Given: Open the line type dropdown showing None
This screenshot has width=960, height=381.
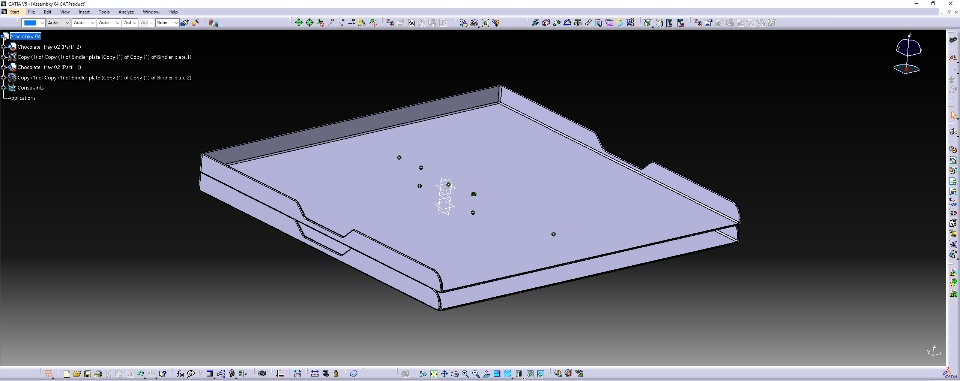Looking at the screenshot, I should pos(167,23).
